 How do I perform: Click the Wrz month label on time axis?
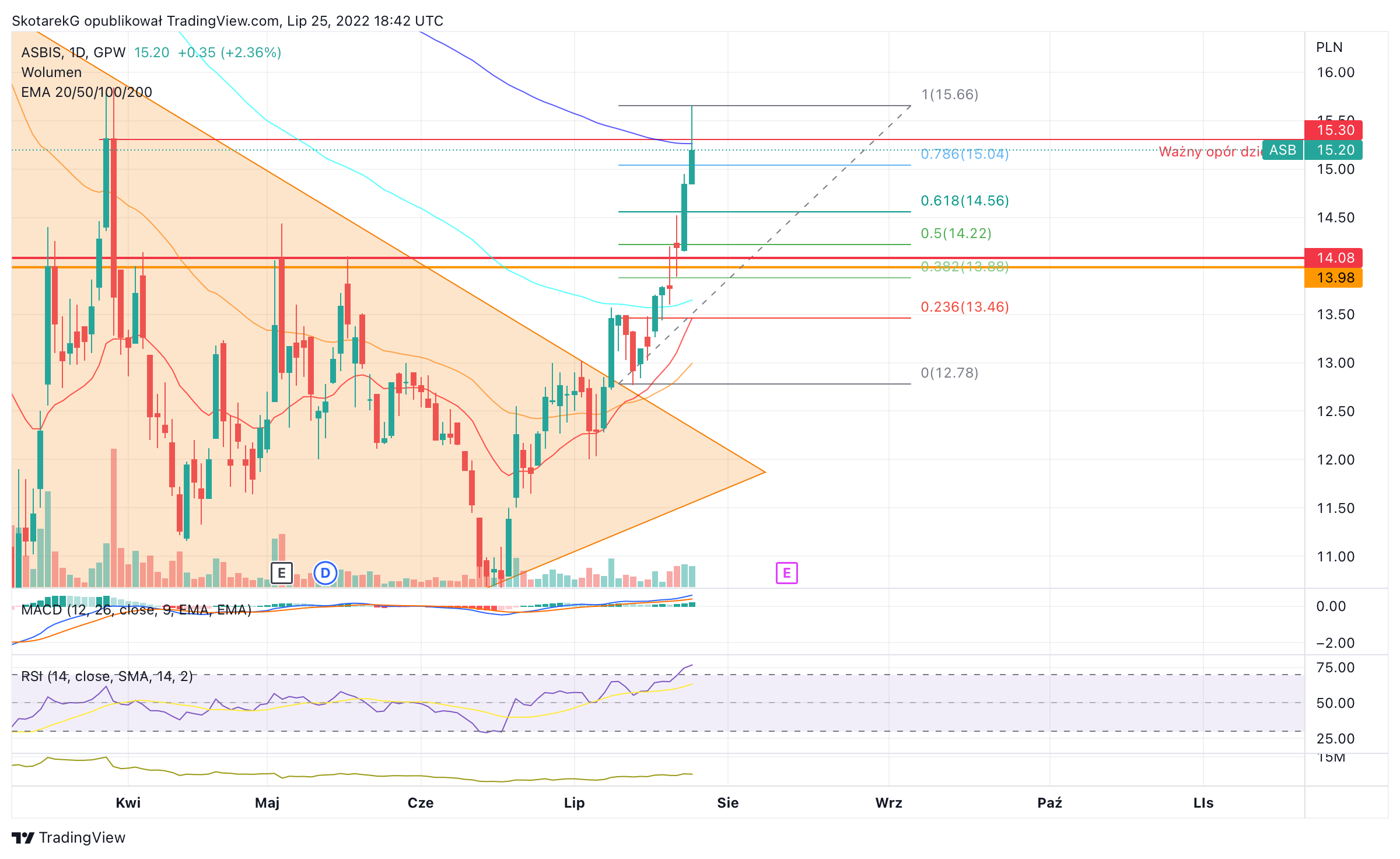click(889, 803)
